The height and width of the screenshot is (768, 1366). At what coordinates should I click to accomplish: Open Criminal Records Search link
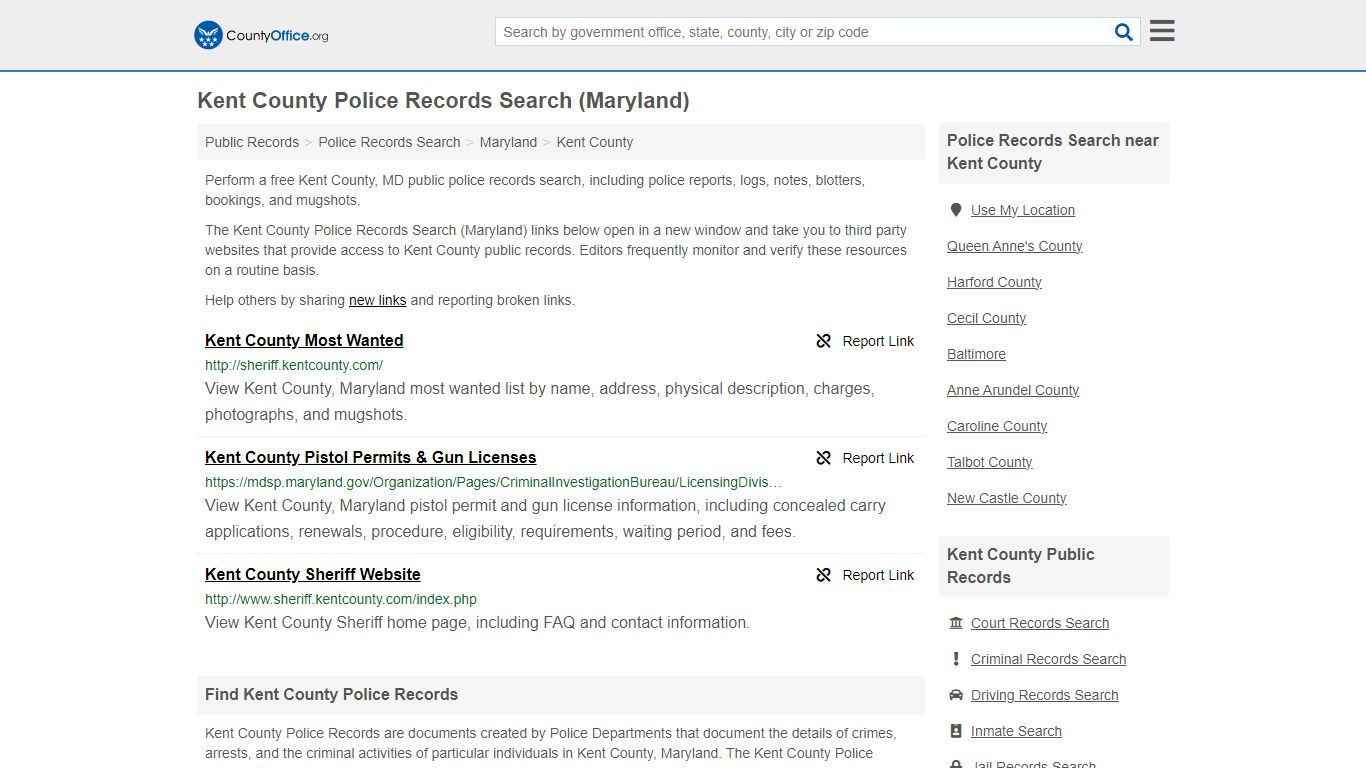1048,659
